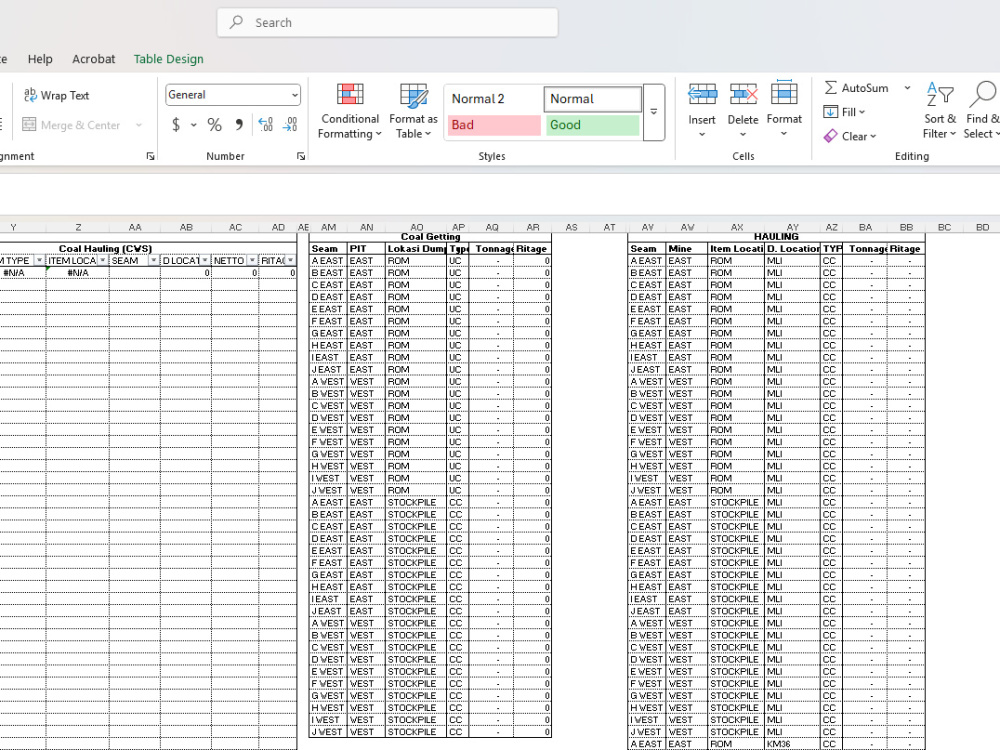Click the Fill down icon
This screenshot has width=1000, height=750.
pyautogui.click(x=830, y=112)
